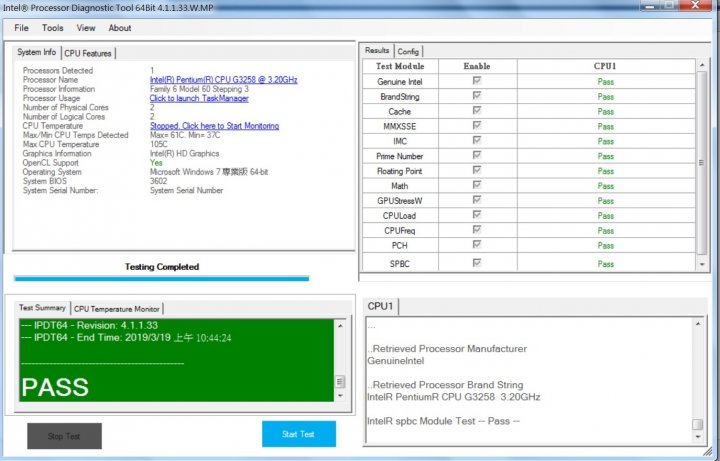Open the CPU Temperature Monitor tab
720x461 pixels.
click(x=117, y=309)
